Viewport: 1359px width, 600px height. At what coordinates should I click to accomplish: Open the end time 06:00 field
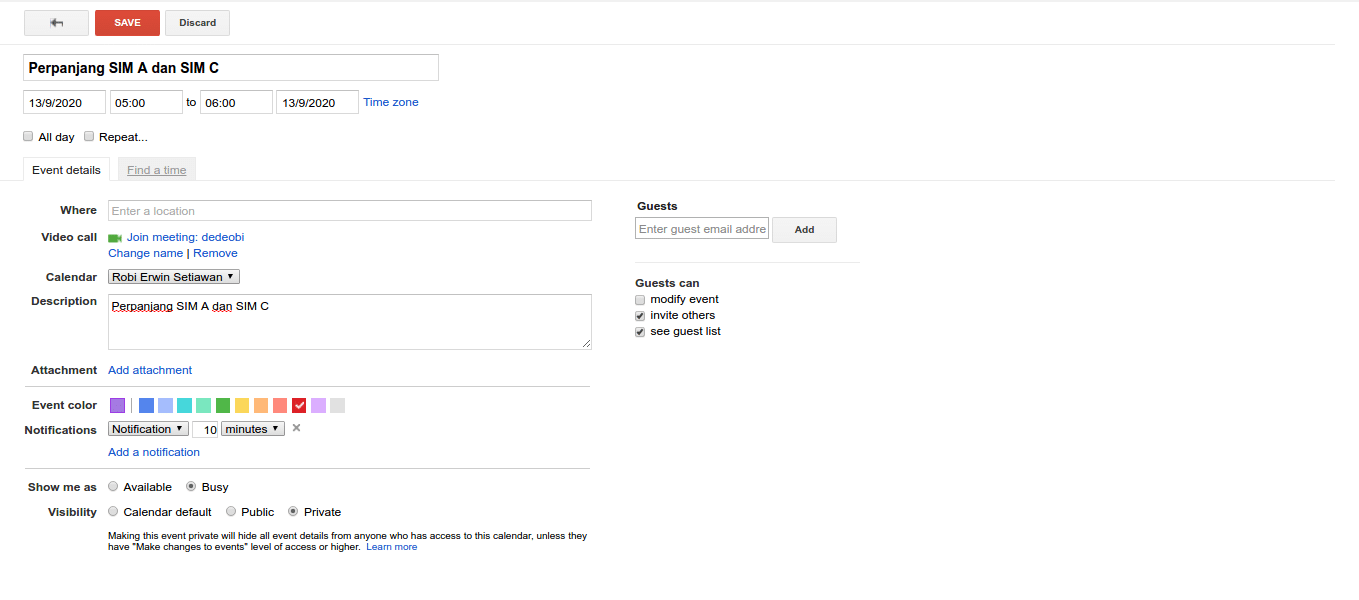point(236,102)
